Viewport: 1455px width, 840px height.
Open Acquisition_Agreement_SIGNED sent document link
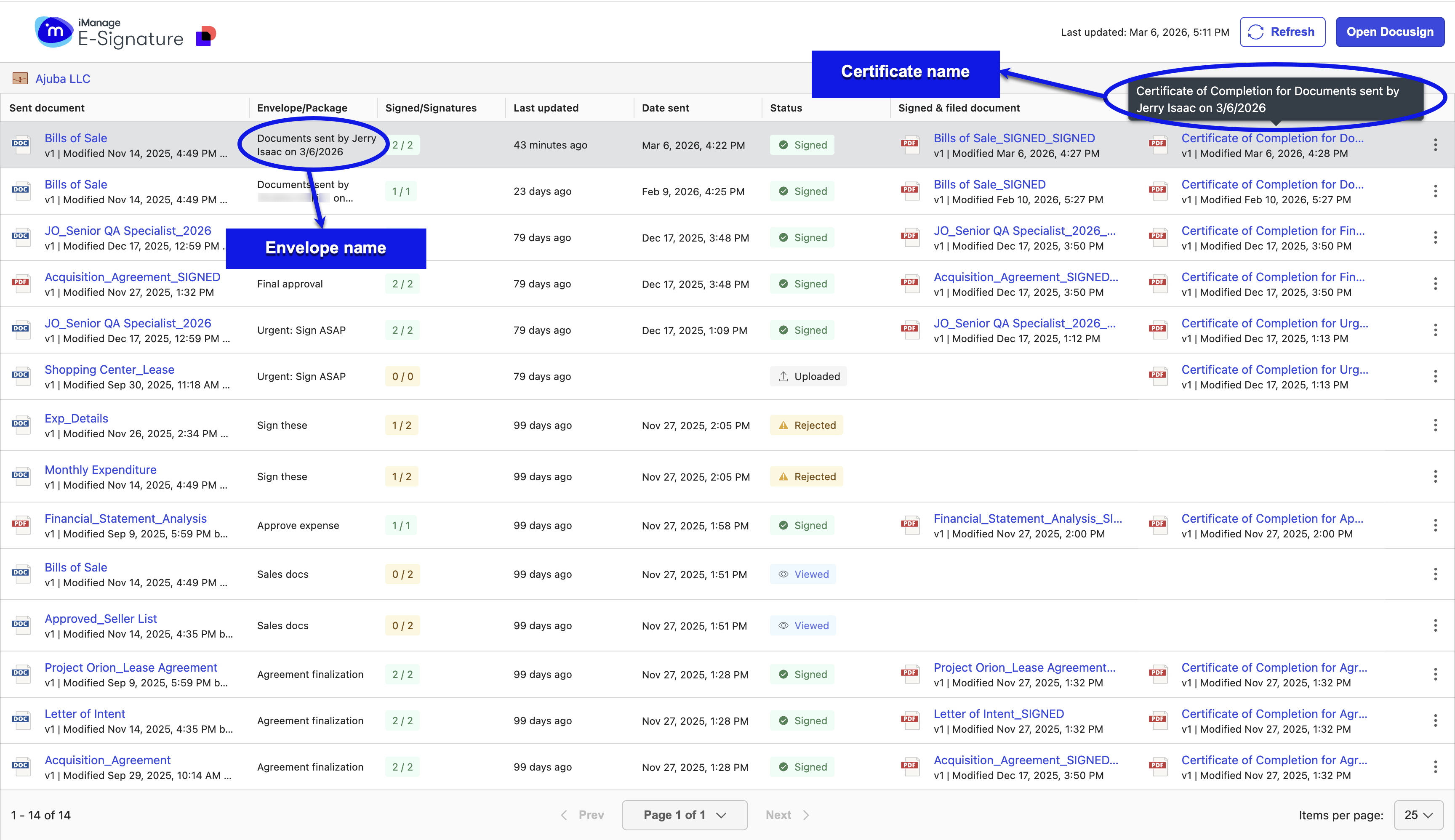point(132,277)
